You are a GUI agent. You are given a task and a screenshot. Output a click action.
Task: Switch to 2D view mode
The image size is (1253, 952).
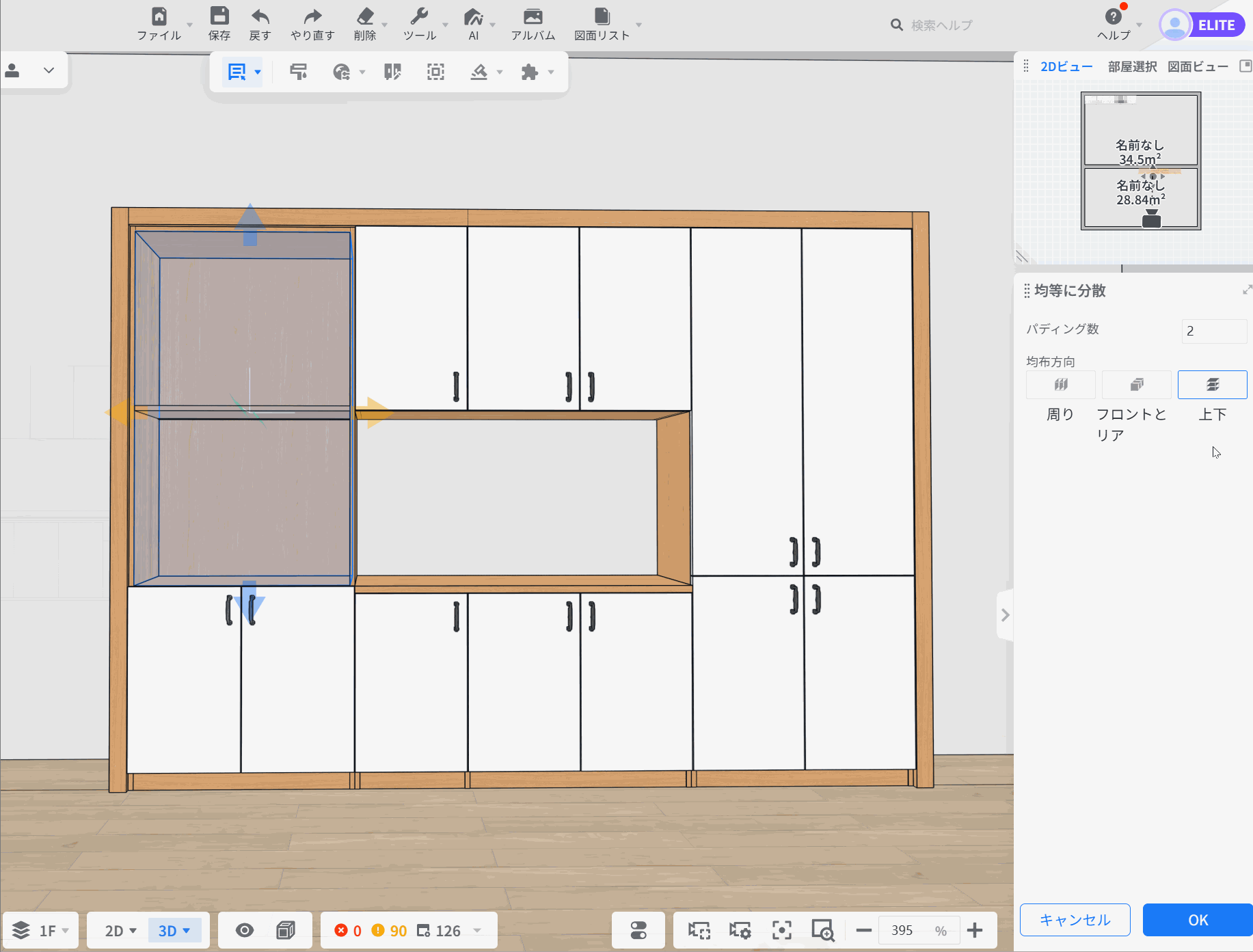120,931
